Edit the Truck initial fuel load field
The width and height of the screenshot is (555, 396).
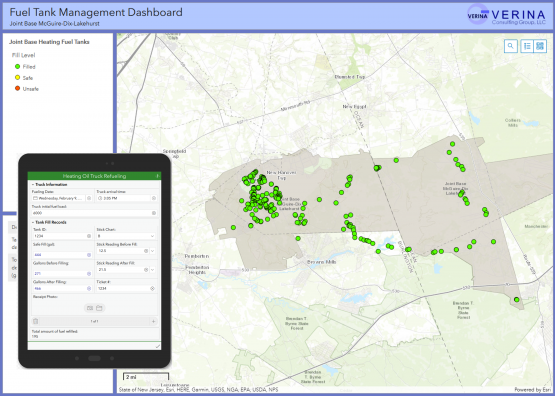click(x=94, y=213)
